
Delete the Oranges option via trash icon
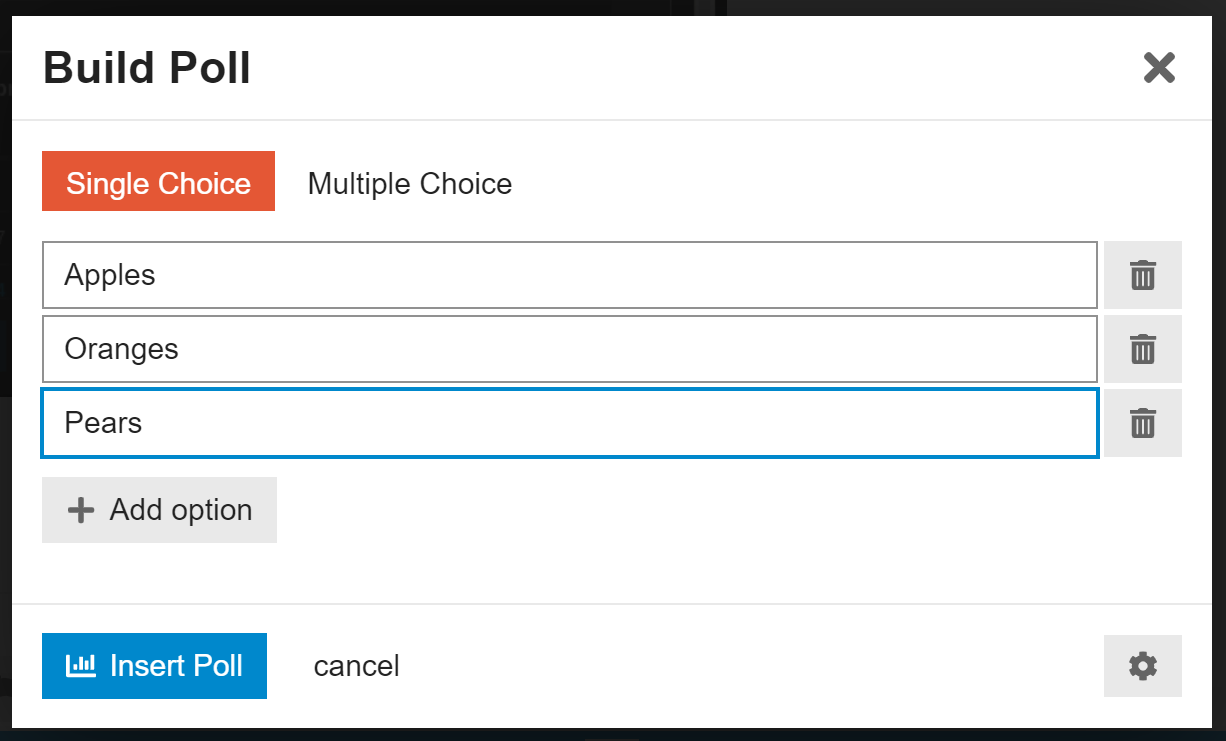(1142, 349)
